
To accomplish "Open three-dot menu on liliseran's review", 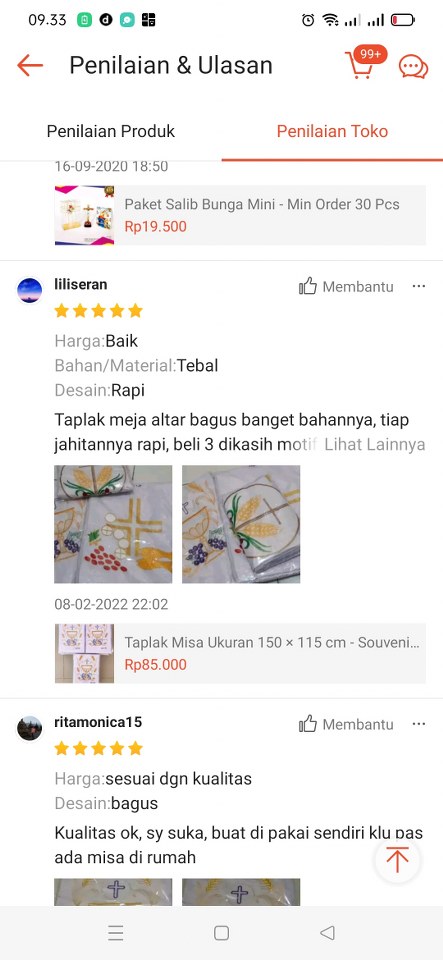I will [x=419, y=286].
